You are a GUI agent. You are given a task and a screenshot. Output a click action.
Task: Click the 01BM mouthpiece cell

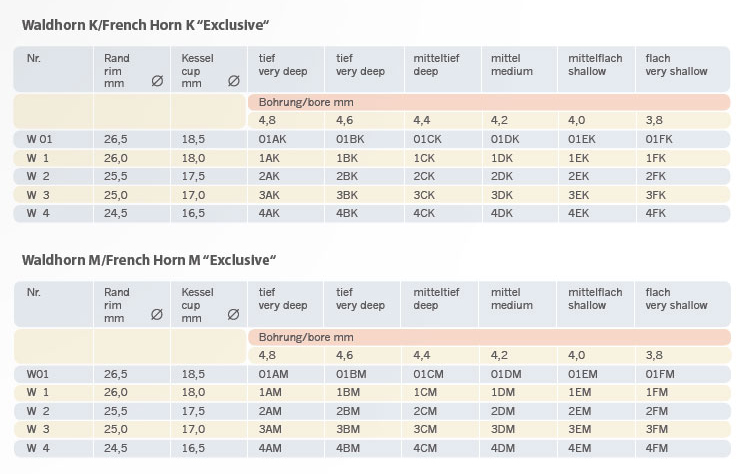point(350,374)
